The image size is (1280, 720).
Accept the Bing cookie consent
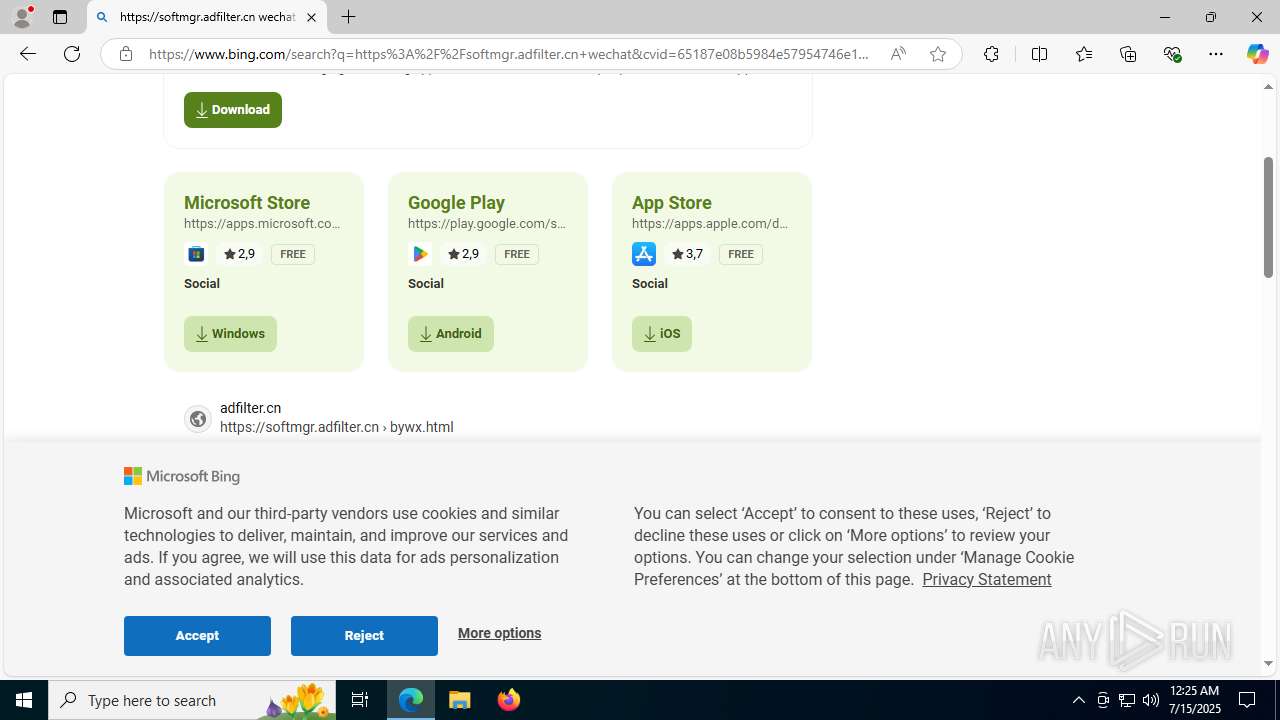click(x=197, y=636)
